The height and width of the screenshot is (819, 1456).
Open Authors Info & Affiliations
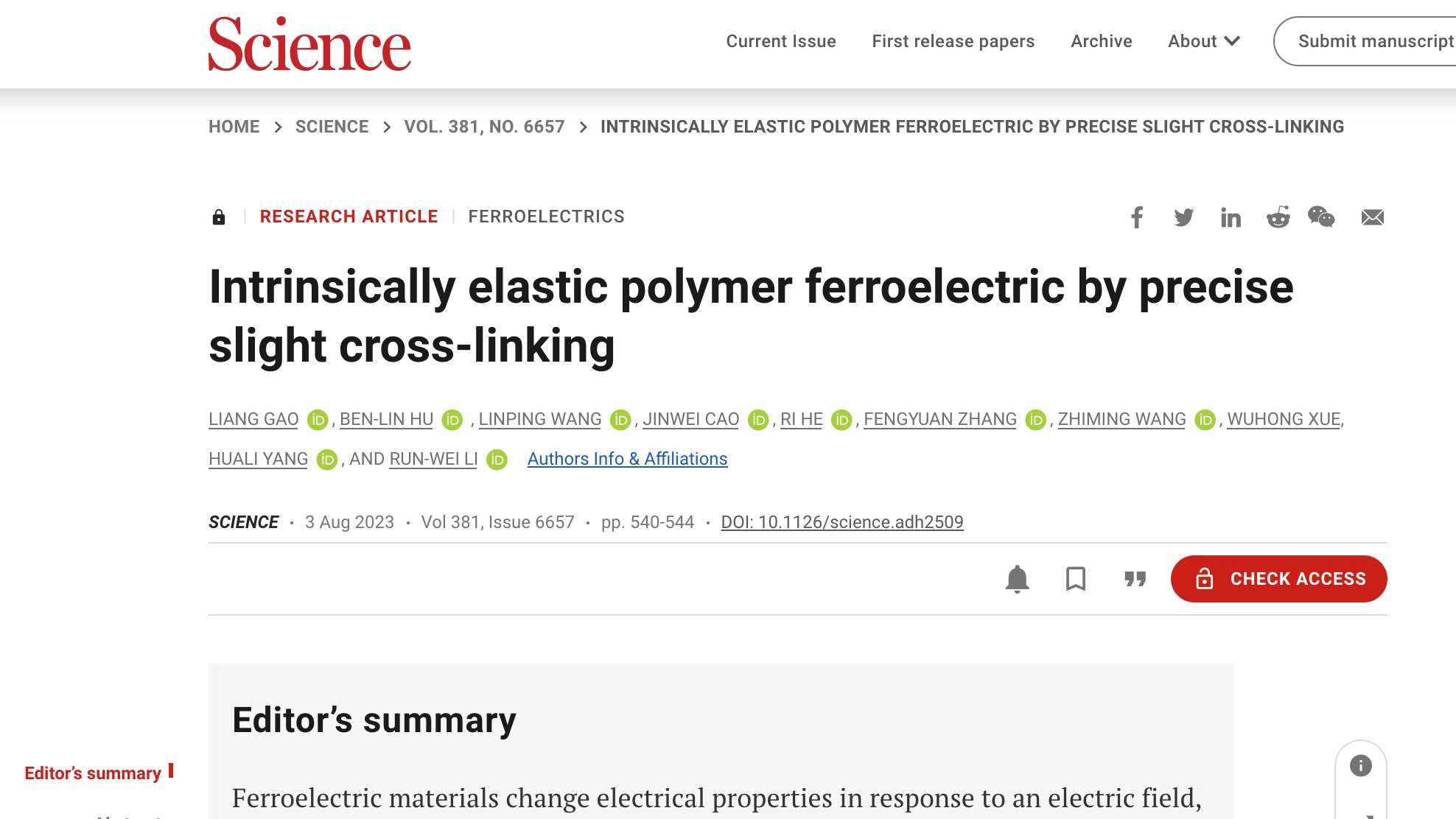[626, 458]
